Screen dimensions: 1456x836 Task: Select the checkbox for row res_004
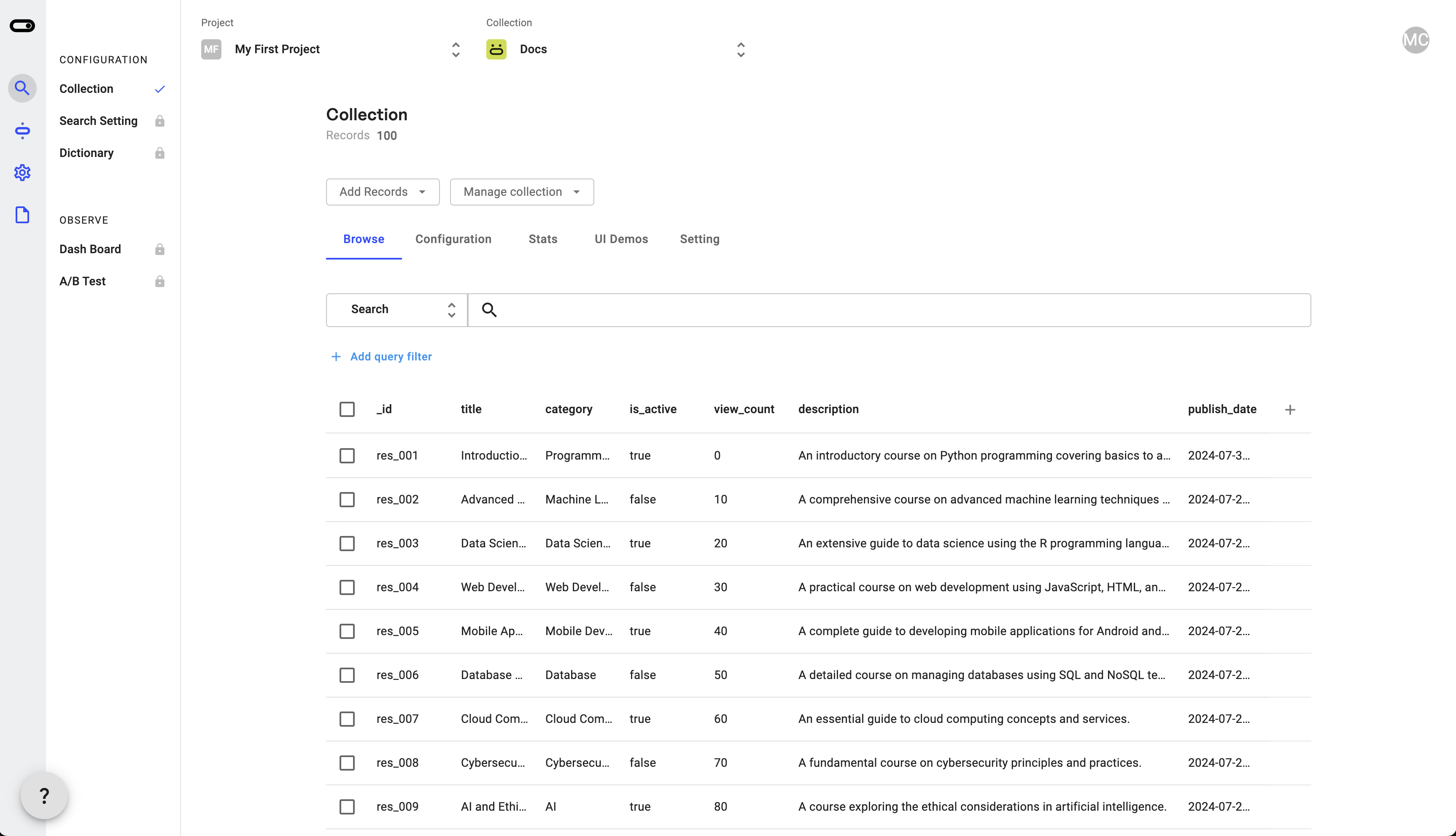point(347,587)
